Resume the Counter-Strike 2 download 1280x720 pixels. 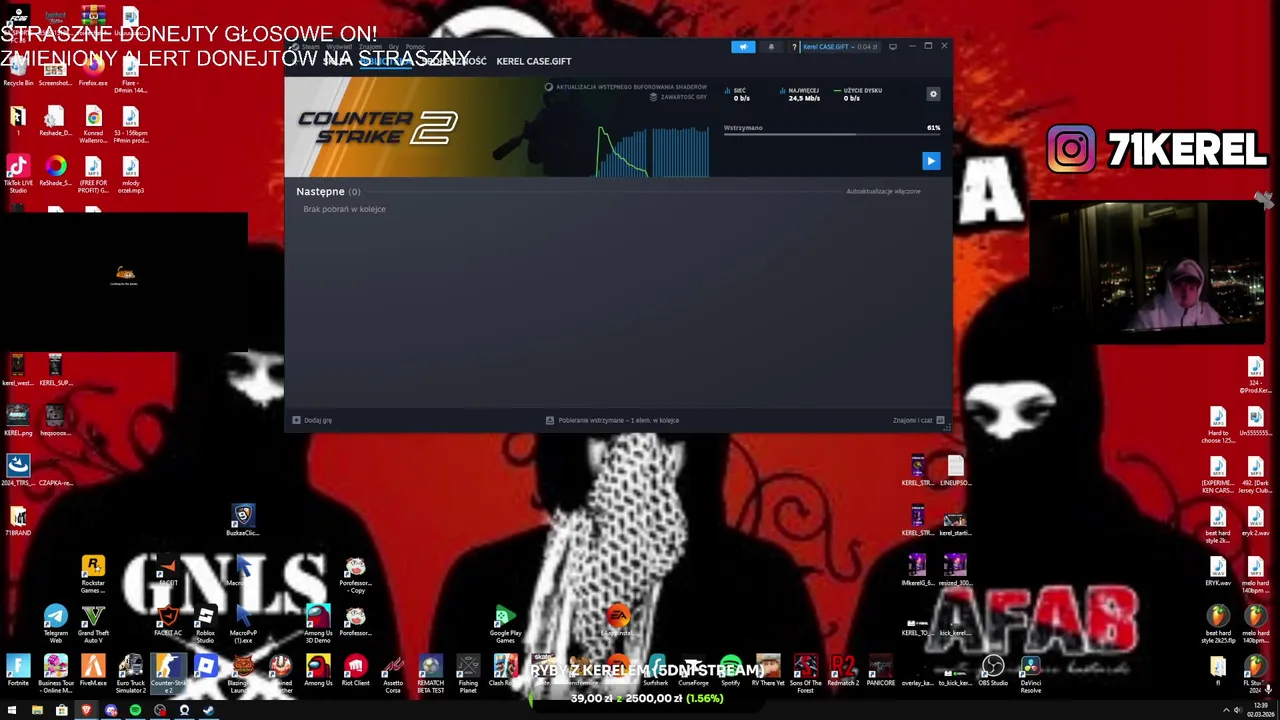(x=931, y=161)
